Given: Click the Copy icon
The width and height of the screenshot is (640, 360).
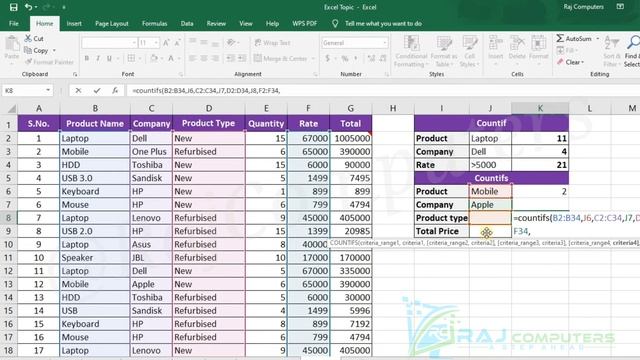Looking at the screenshot, I should point(28,50).
